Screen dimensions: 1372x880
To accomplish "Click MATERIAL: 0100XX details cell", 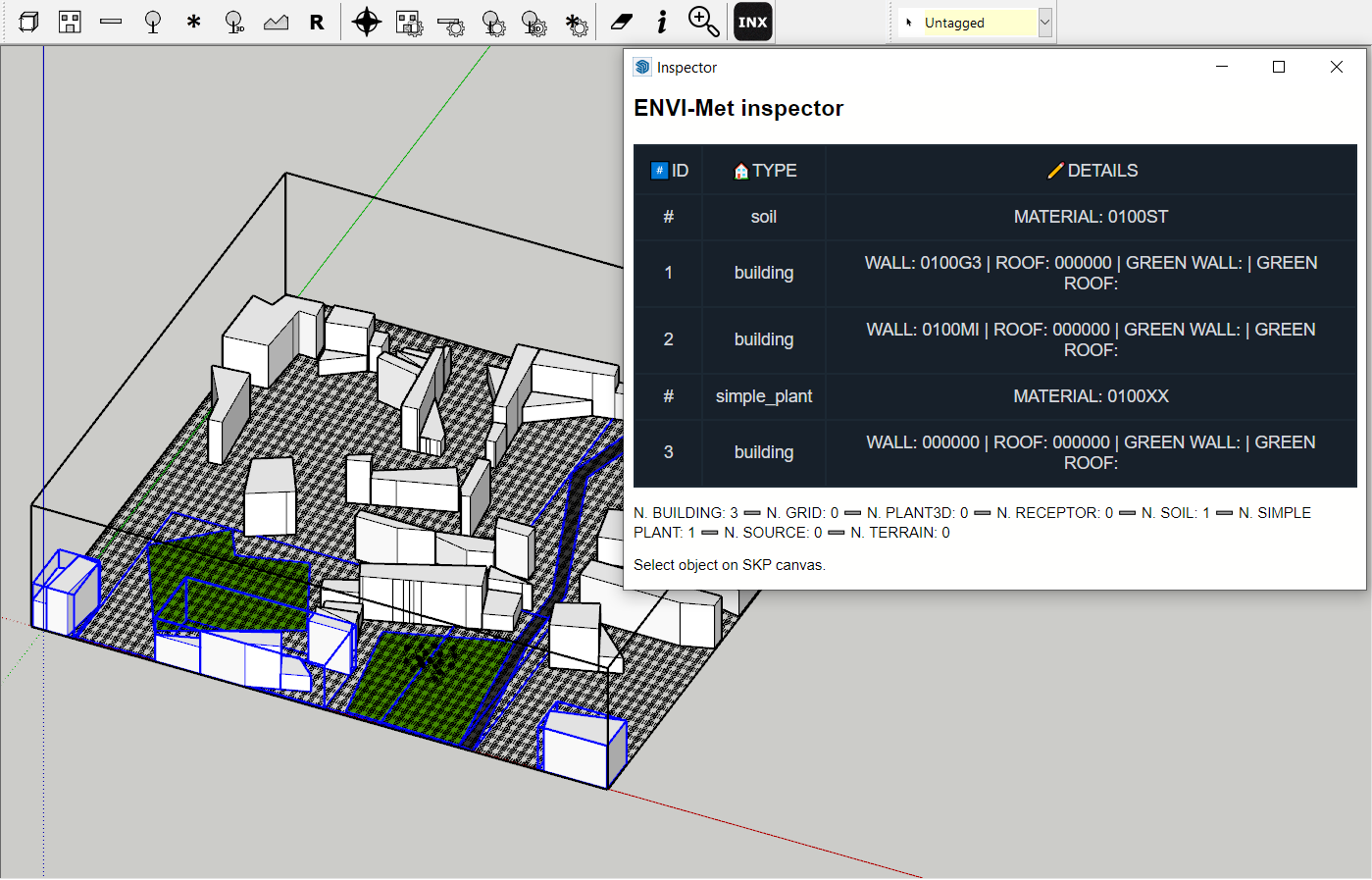I will click(x=1092, y=396).
